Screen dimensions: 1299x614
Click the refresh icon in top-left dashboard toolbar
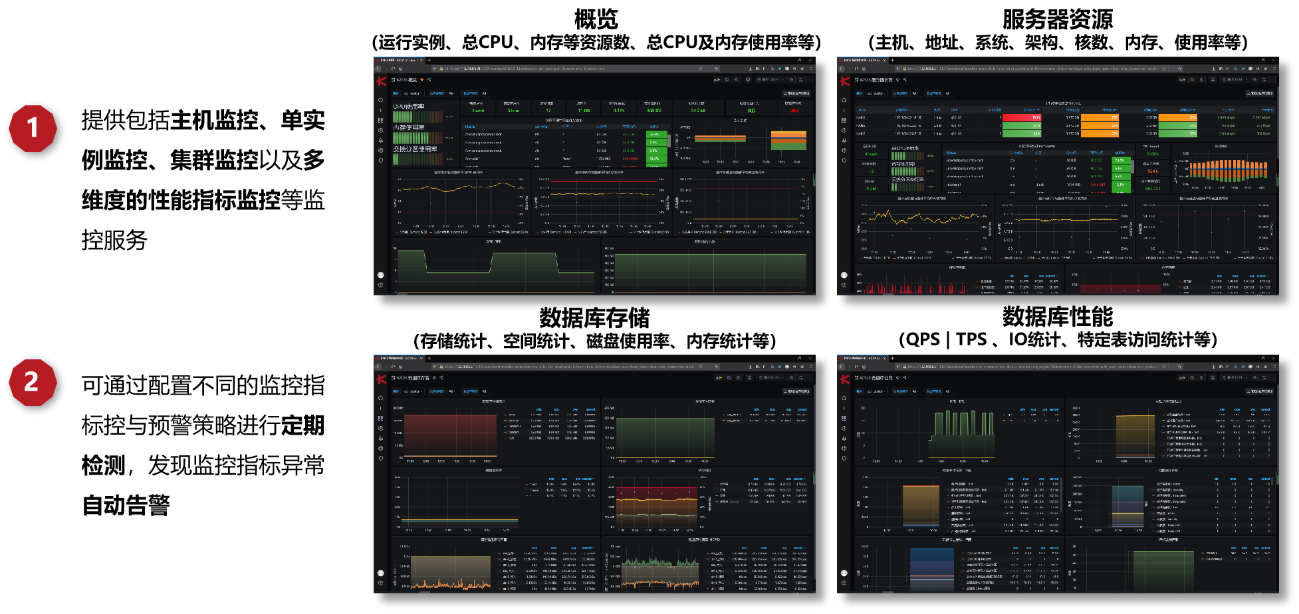(800, 79)
